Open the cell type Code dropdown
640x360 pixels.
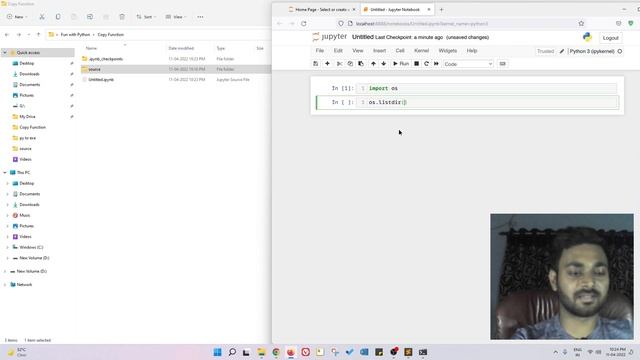(468, 64)
